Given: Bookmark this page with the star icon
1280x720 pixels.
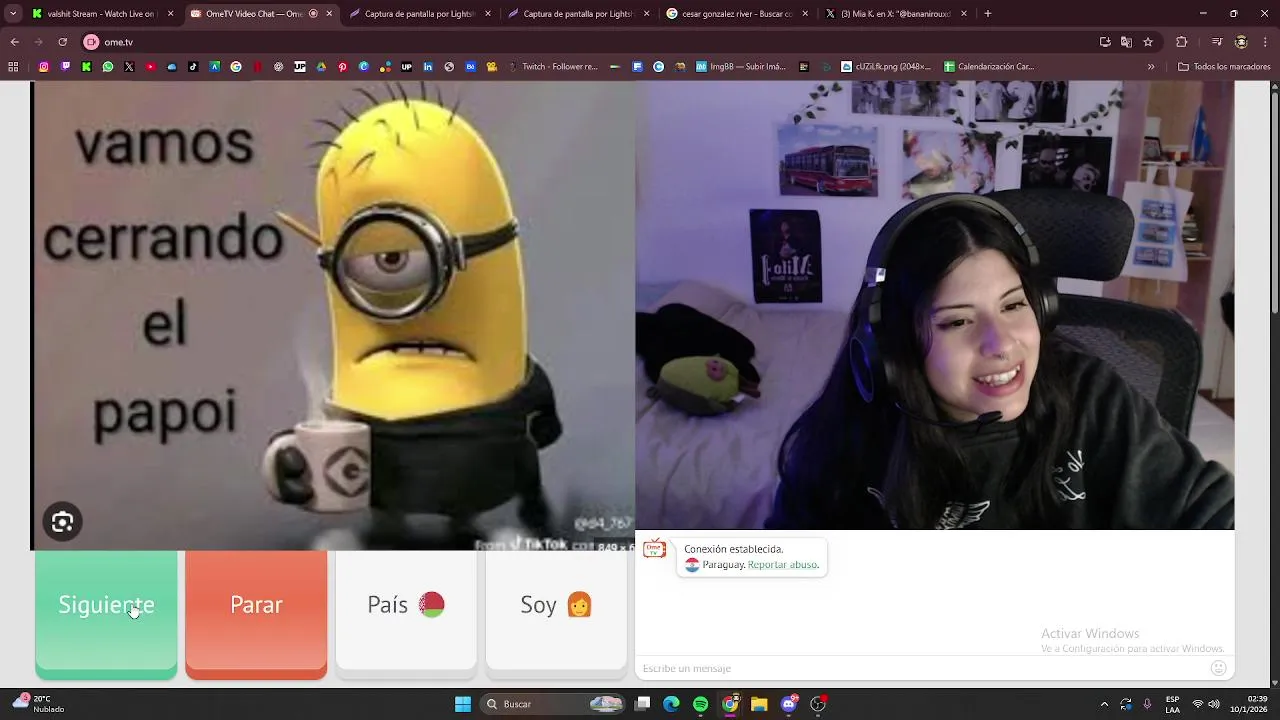Looking at the screenshot, I should 1148,42.
